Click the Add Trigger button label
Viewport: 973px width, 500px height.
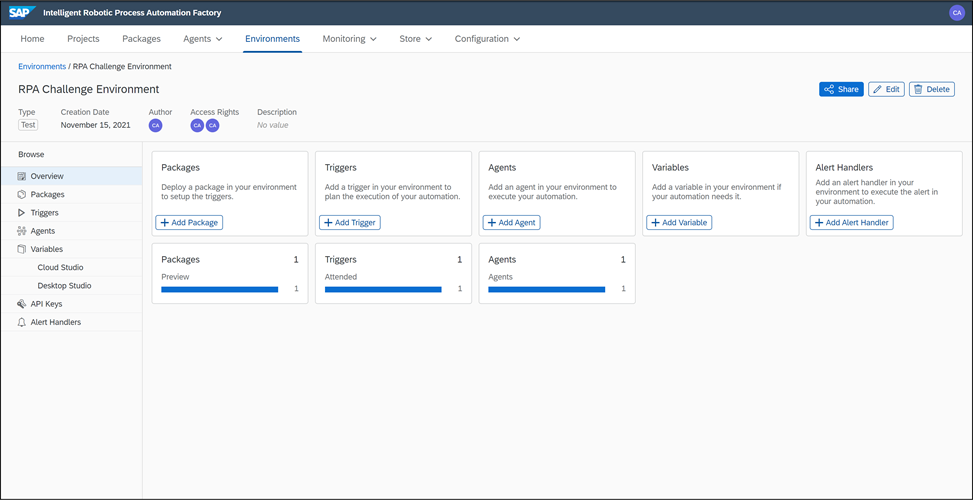(355, 223)
